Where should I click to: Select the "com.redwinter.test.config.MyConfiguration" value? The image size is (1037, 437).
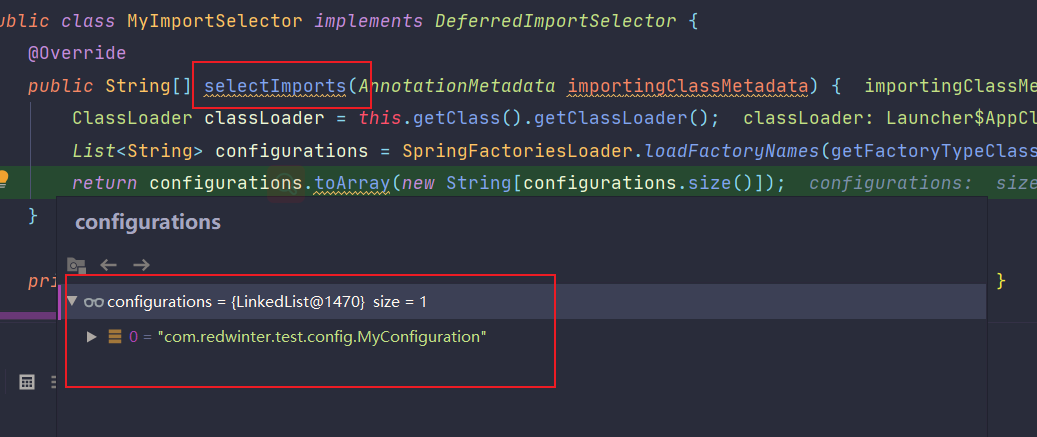[x=322, y=337]
